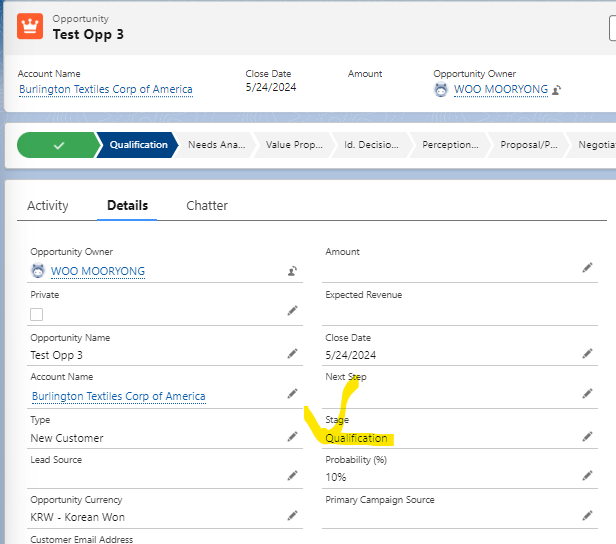Click header Close Date 5/24/2024
The image size is (616, 544).
coord(271,87)
